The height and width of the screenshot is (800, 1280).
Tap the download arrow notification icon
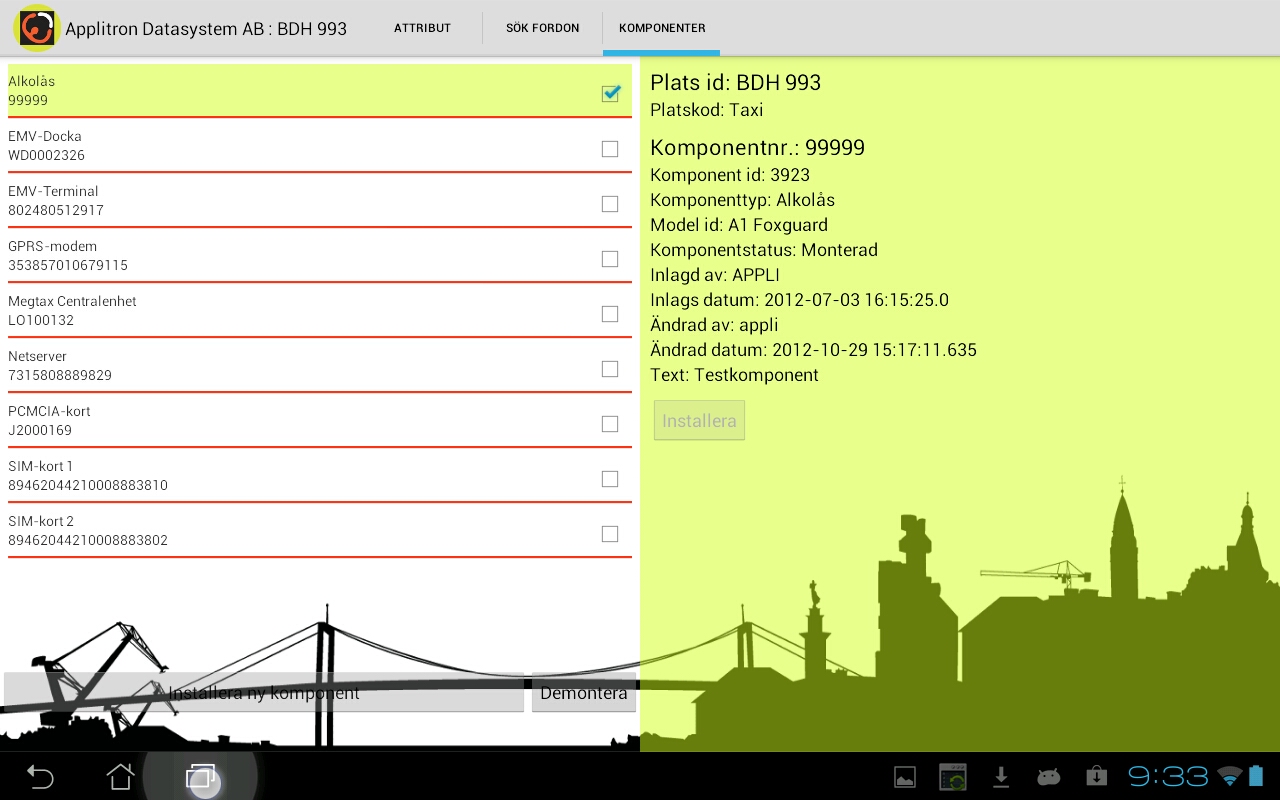tap(1000, 776)
